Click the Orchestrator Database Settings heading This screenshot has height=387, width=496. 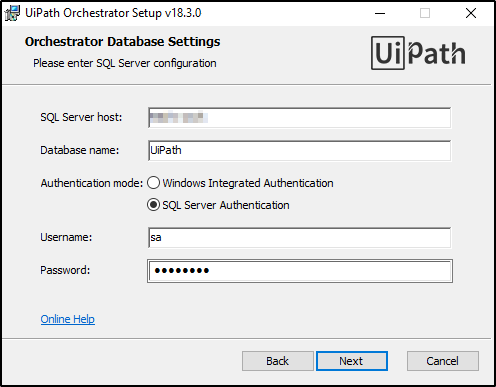pyautogui.click(x=122, y=42)
